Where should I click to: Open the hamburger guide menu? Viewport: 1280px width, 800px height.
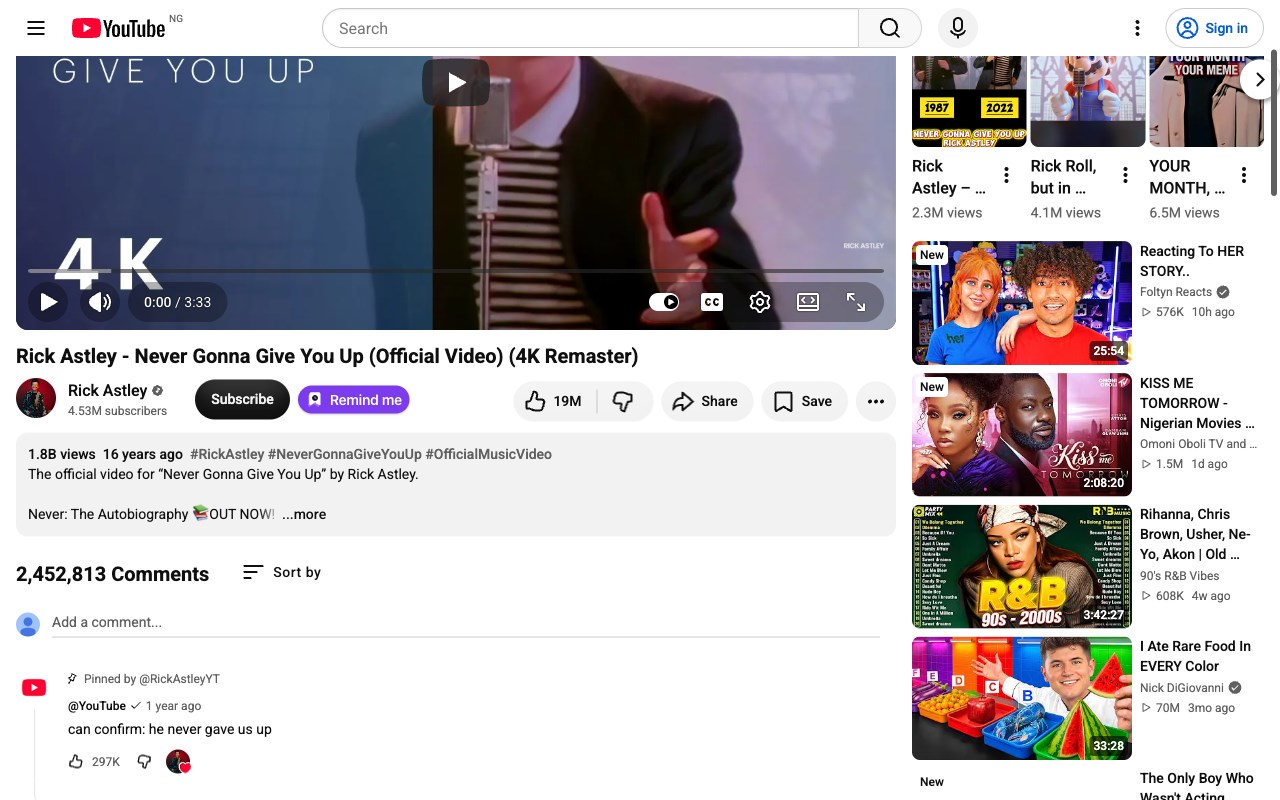click(36, 28)
